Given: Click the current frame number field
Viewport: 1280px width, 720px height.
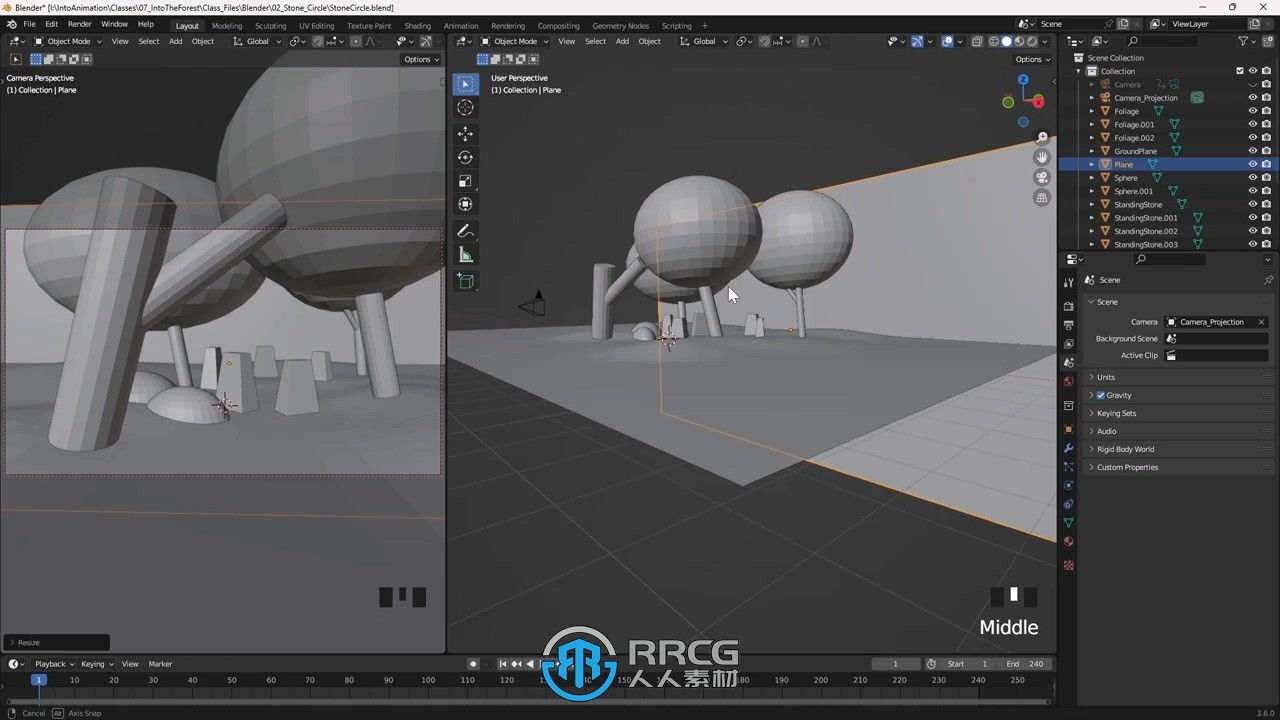Looking at the screenshot, I should (895, 664).
